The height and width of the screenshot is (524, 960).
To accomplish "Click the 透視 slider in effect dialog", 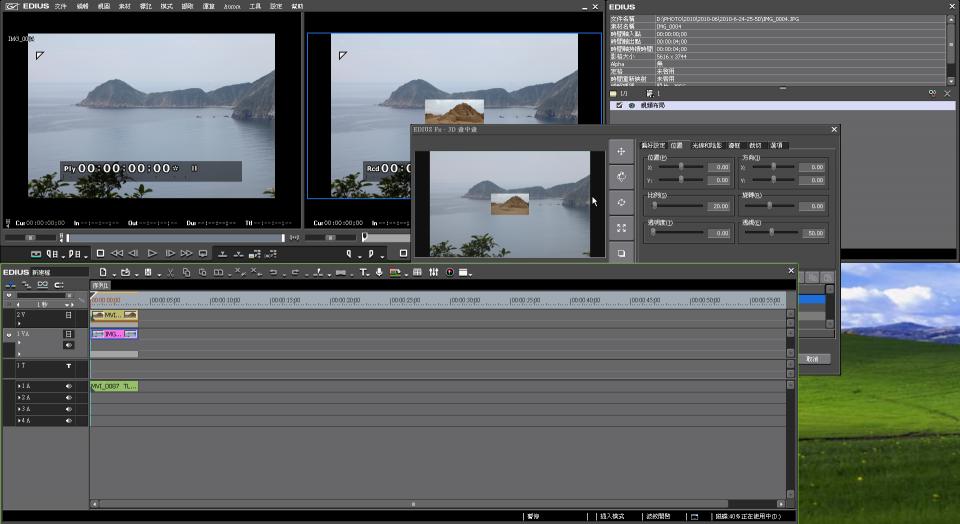I will [772, 232].
